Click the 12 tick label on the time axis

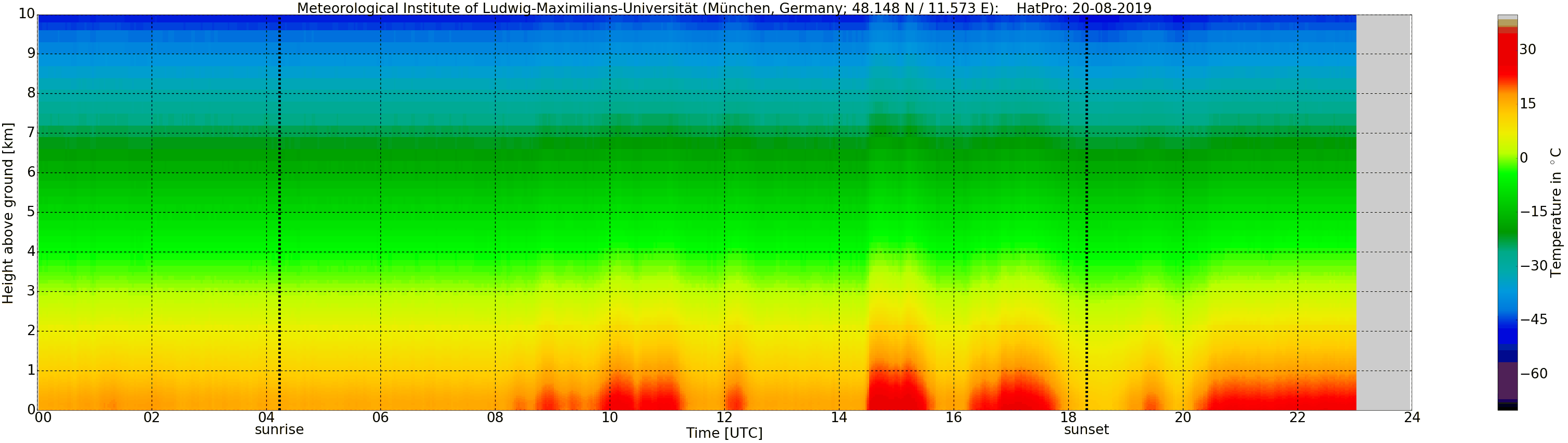[x=724, y=417]
